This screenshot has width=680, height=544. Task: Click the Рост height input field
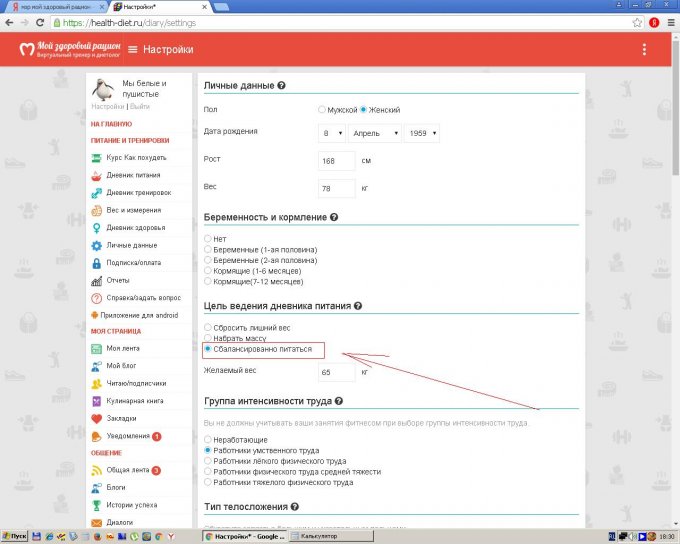[x=337, y=160]
